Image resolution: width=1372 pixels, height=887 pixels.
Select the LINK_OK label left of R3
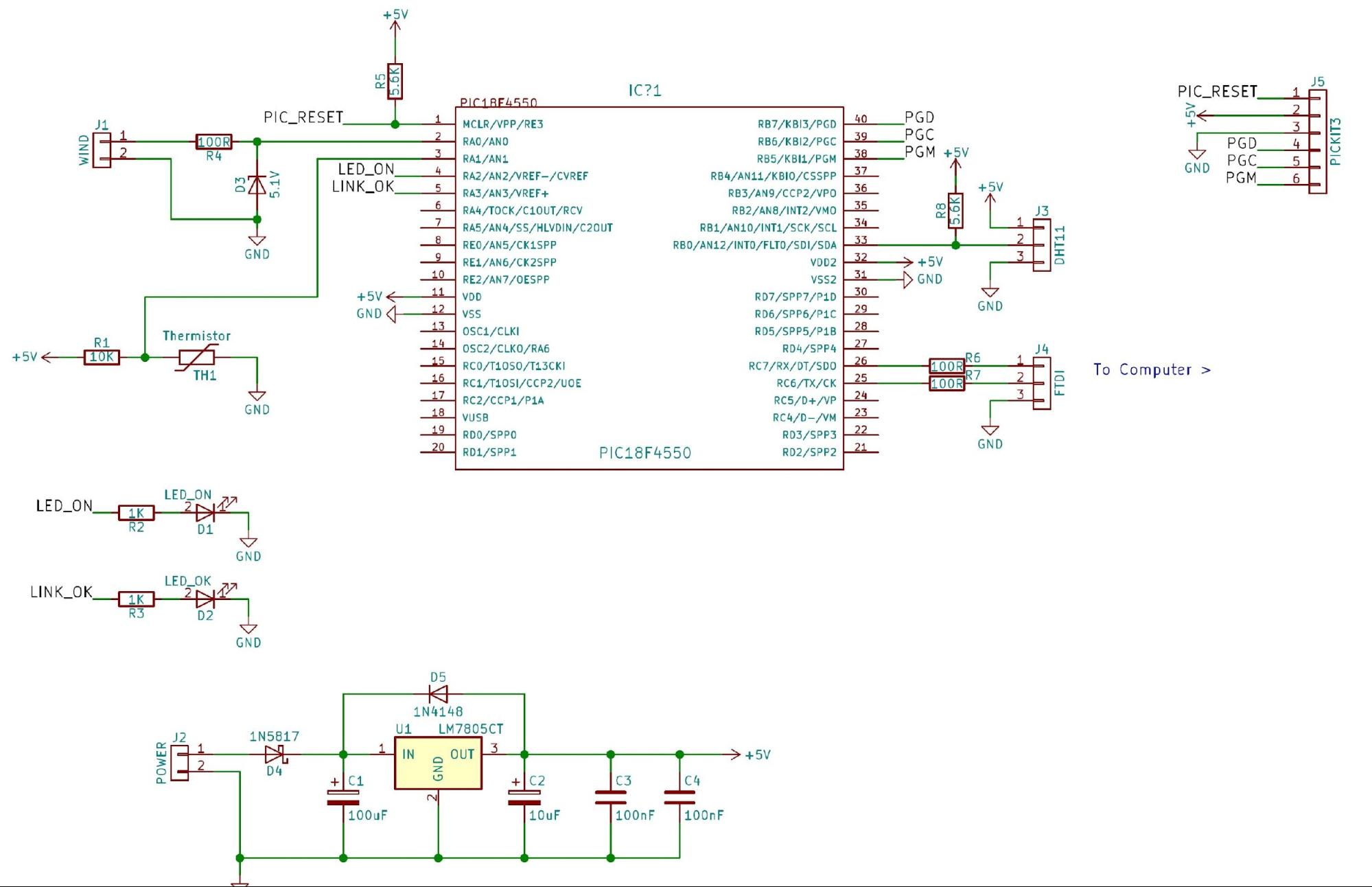pyautogui.click(x=61, y=592)
